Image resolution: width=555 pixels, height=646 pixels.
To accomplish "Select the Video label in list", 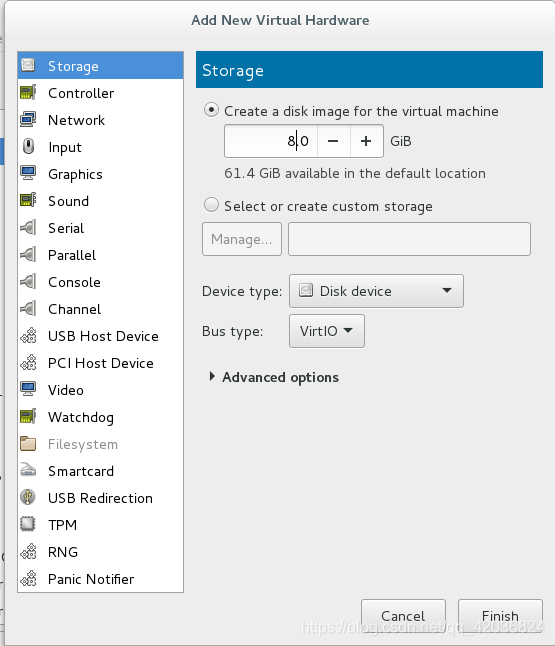I will coord(66,390).
